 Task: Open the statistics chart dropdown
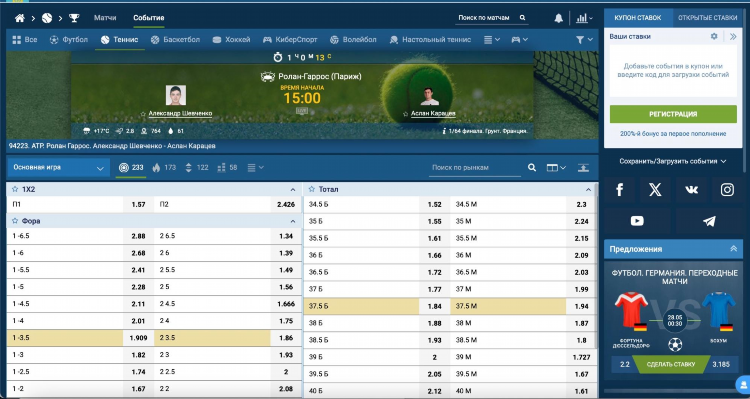coord(584,18)
